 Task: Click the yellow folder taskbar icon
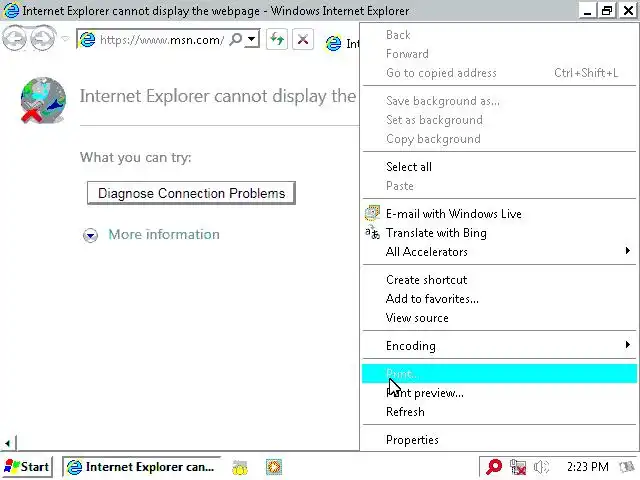pyautogui.click(x=240, y=467)
